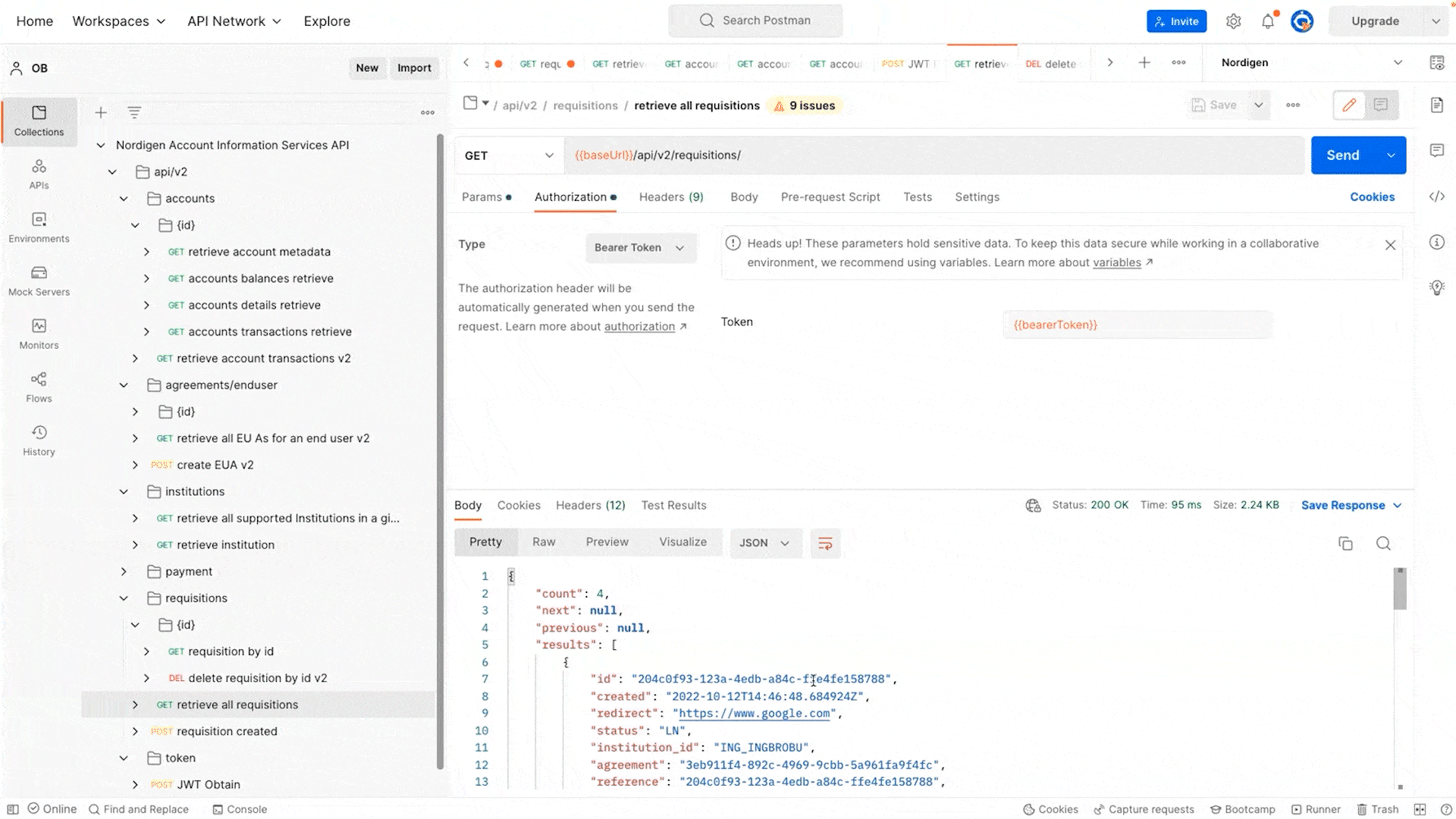Click the notifications bell icon
The height and width of the screenshot is (819, 1456).
(x=1268, y=21)
